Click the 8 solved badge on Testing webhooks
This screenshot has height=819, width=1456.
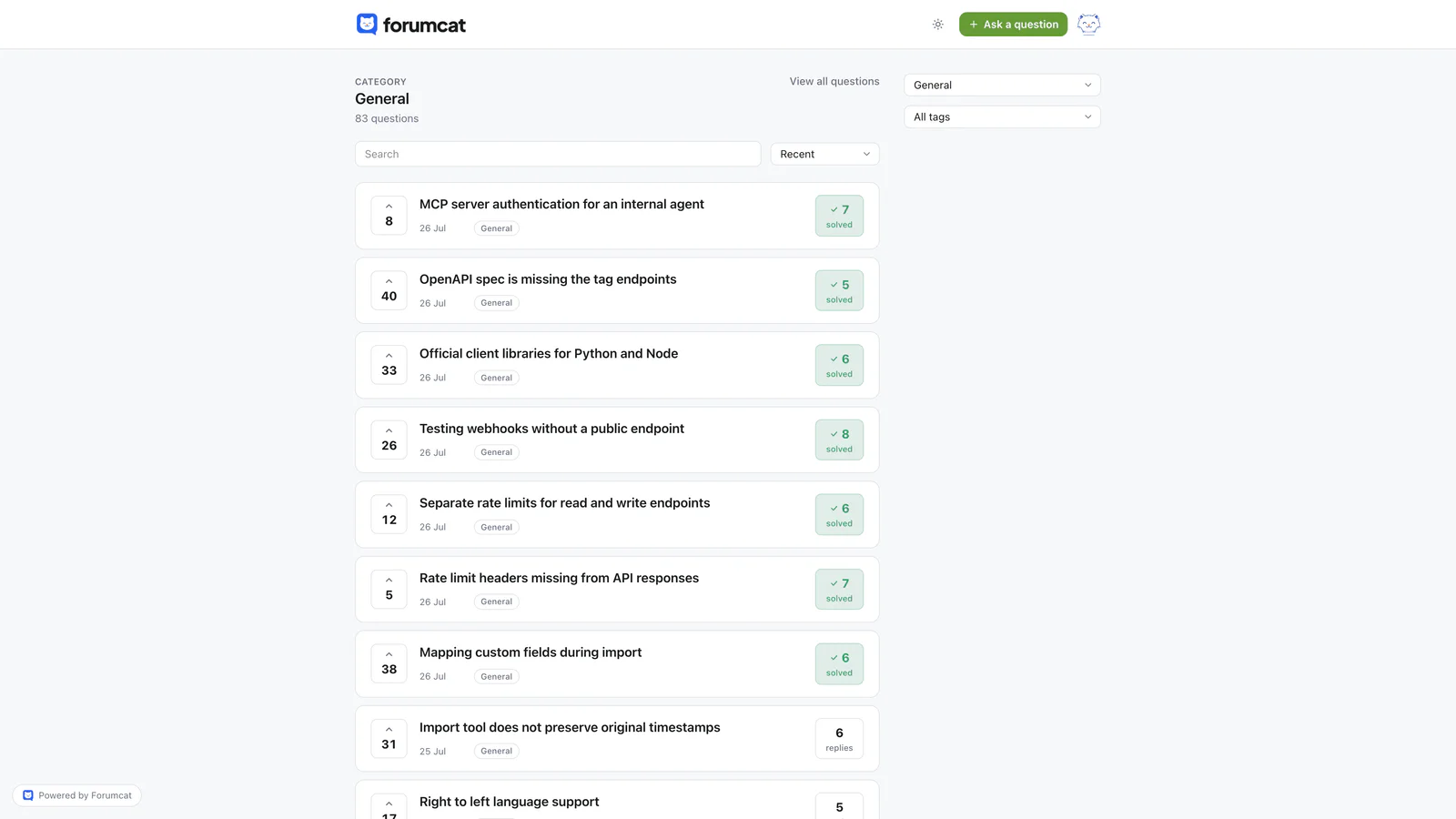(839, 440)
